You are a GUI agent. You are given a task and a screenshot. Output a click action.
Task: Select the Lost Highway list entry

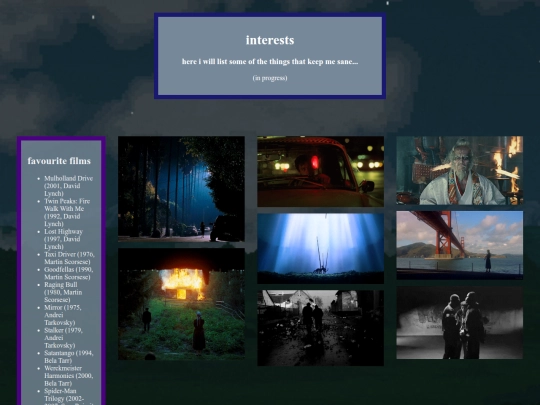[x=64, y=239]
